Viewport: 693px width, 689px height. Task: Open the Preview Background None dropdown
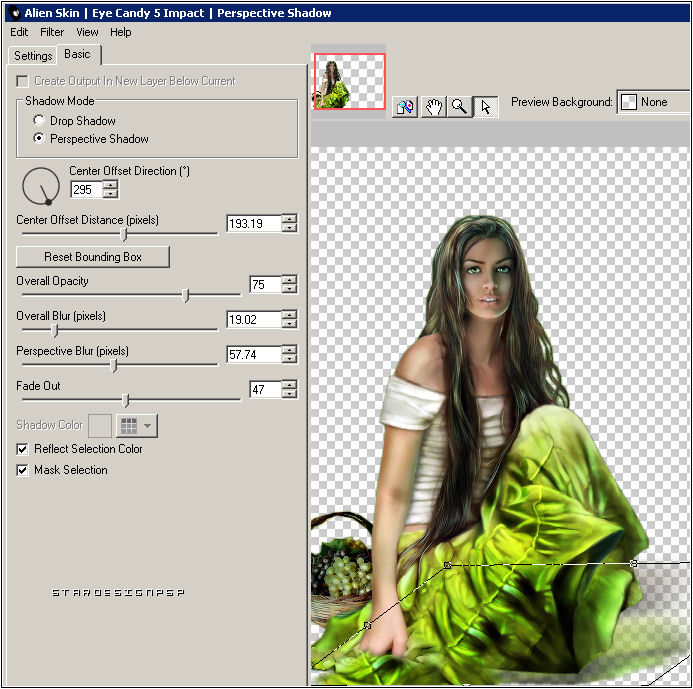point(653,102)
